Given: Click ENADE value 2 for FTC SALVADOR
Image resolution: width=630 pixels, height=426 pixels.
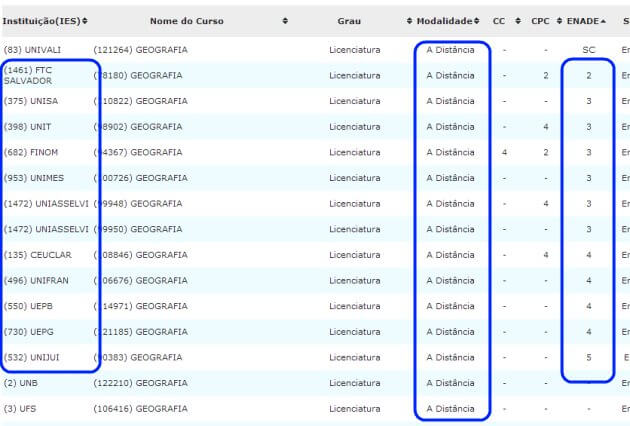Looking at the screenshot, I should [589, 76].
